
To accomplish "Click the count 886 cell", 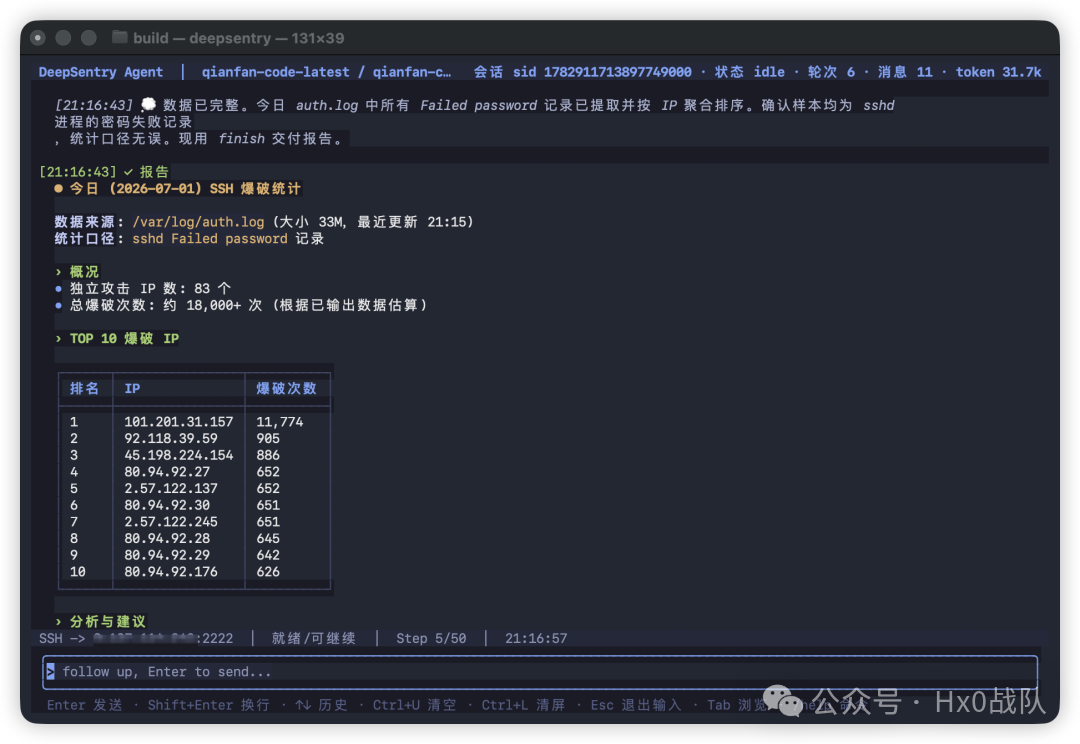I will (268, 455).
